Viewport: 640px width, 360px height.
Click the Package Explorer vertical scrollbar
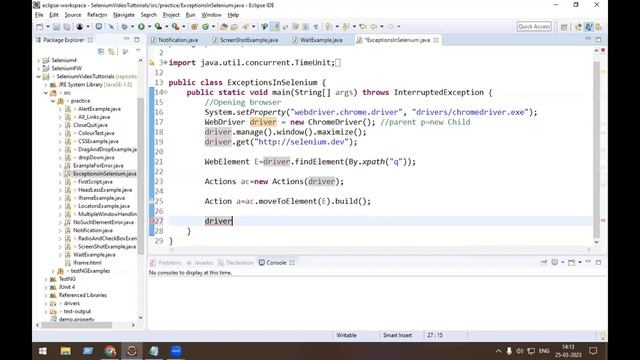pos(140,176)
